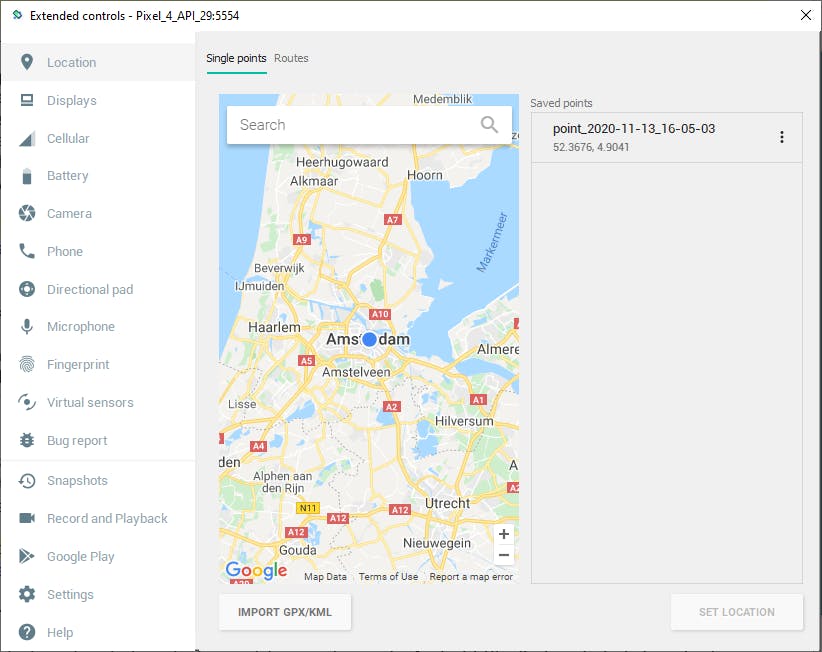
Task: Zoom in the map with plus
Action: point(504,534)
